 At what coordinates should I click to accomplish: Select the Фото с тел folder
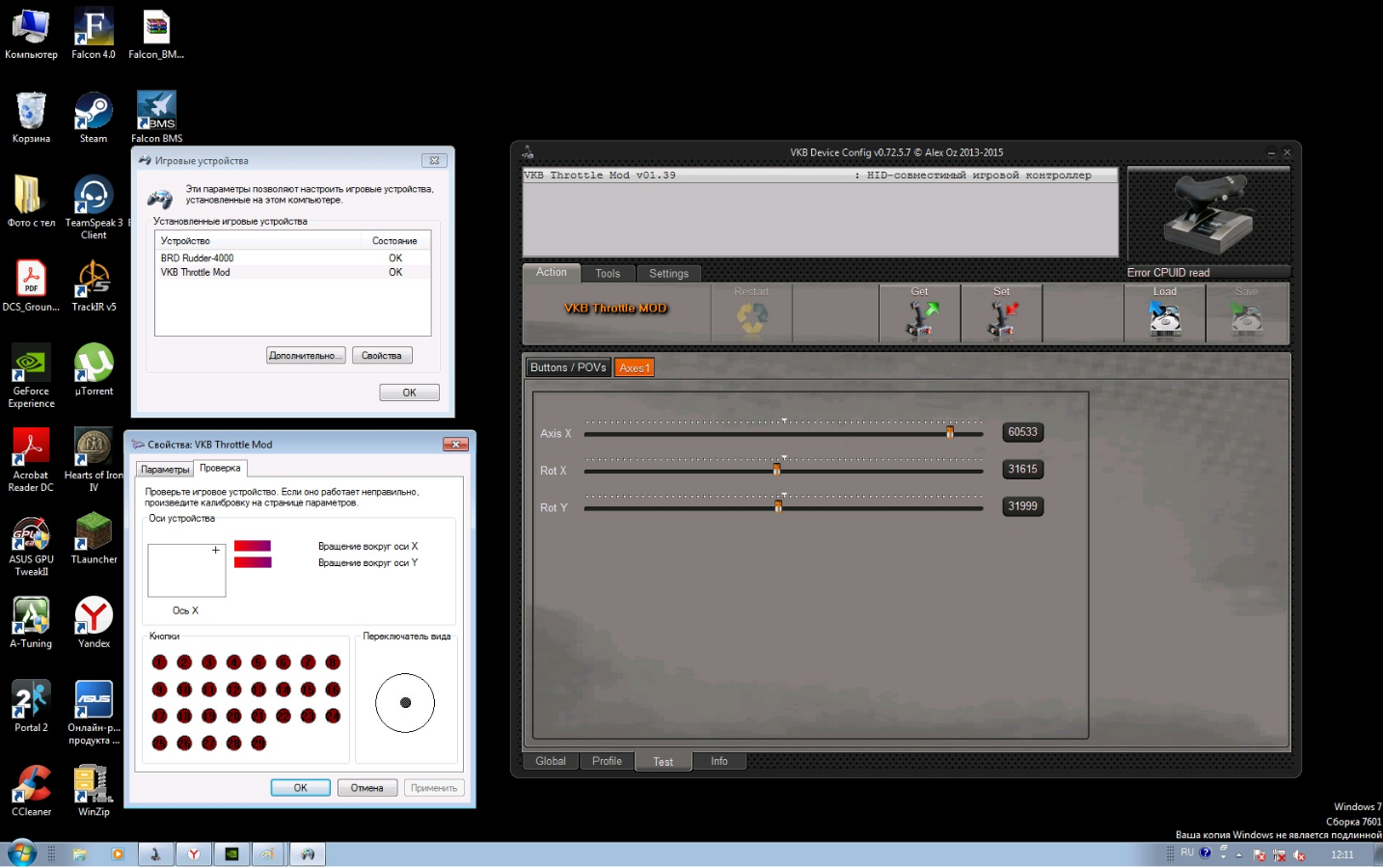(31, 202)
